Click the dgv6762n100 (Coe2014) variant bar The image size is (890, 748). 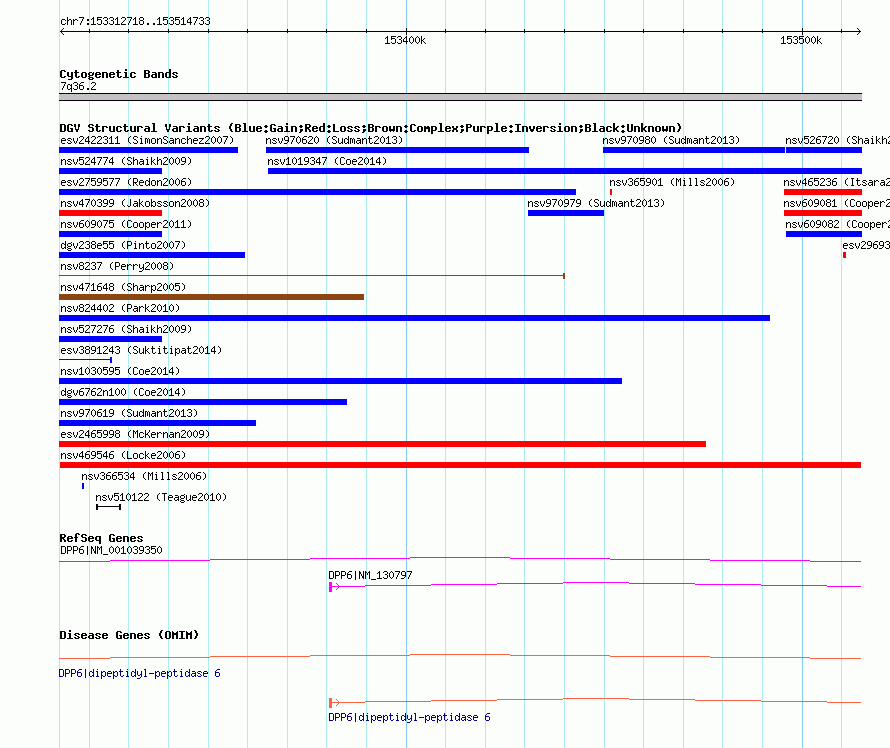click(x=203, y=402)
